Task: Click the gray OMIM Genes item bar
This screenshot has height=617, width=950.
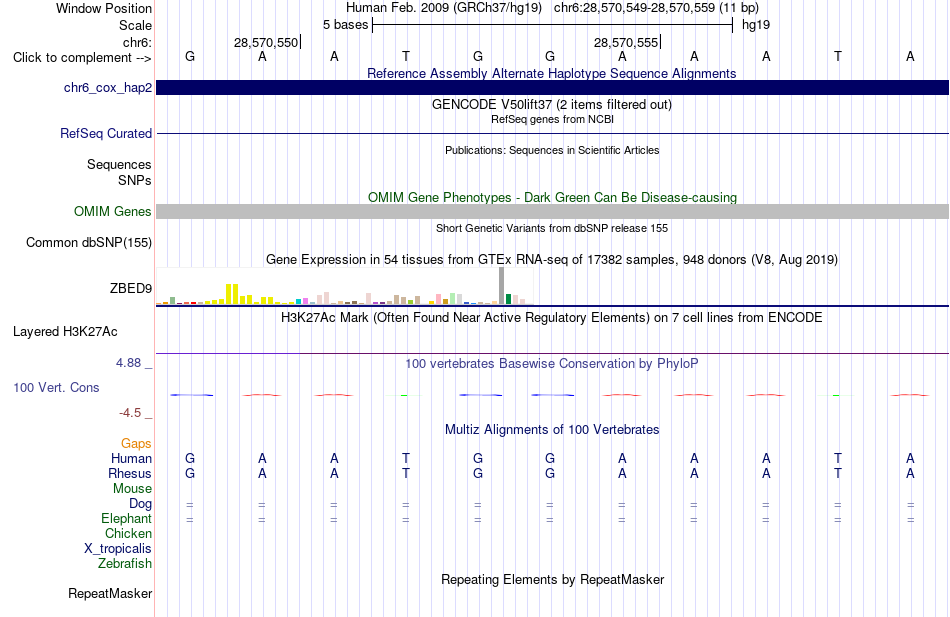Action: click(x=552, y=212)
